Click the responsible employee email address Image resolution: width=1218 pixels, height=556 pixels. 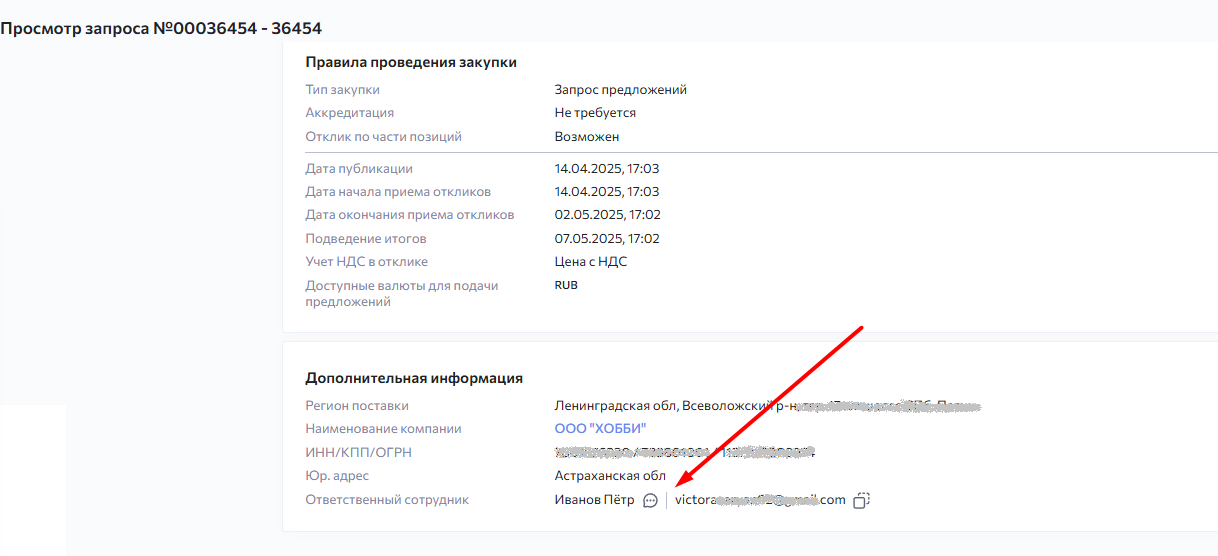[x=760, y=500]
